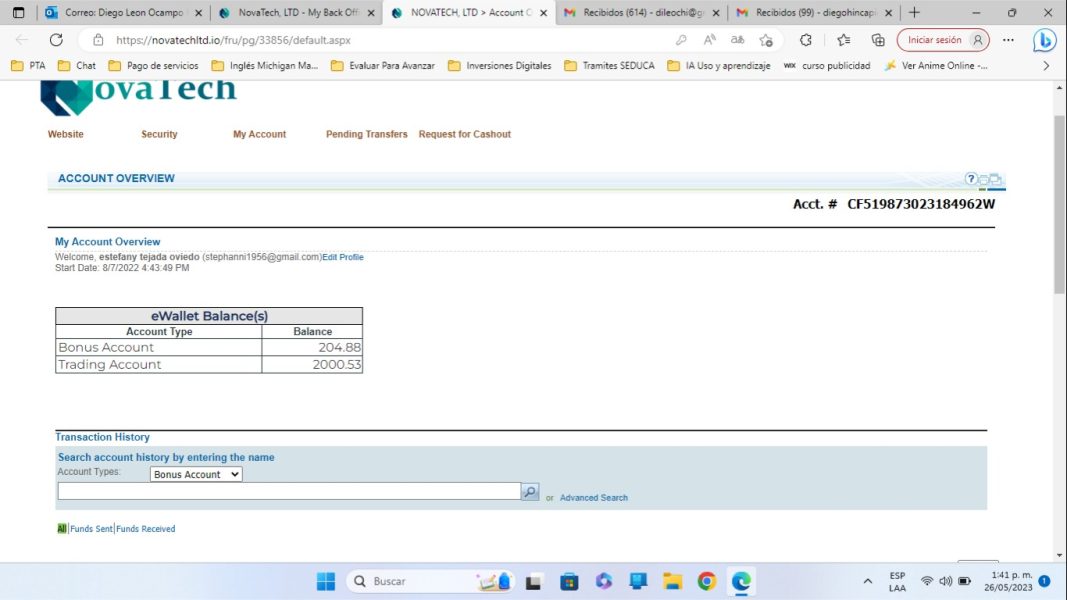Open the saved password key icon

pyautogui.click(x=681, y=40)
